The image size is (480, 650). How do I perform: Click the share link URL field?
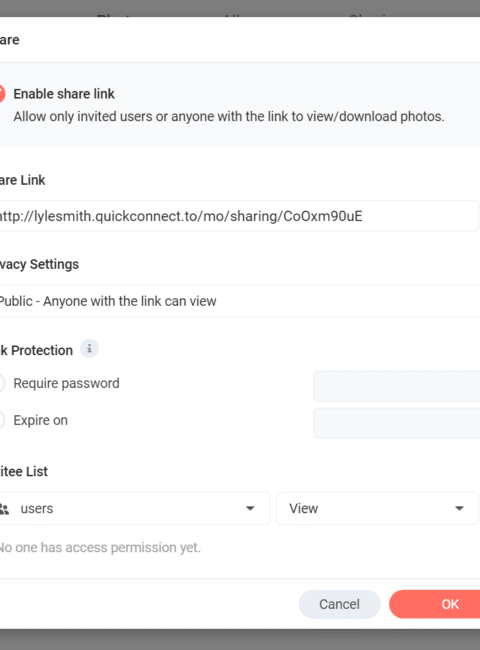239,216
